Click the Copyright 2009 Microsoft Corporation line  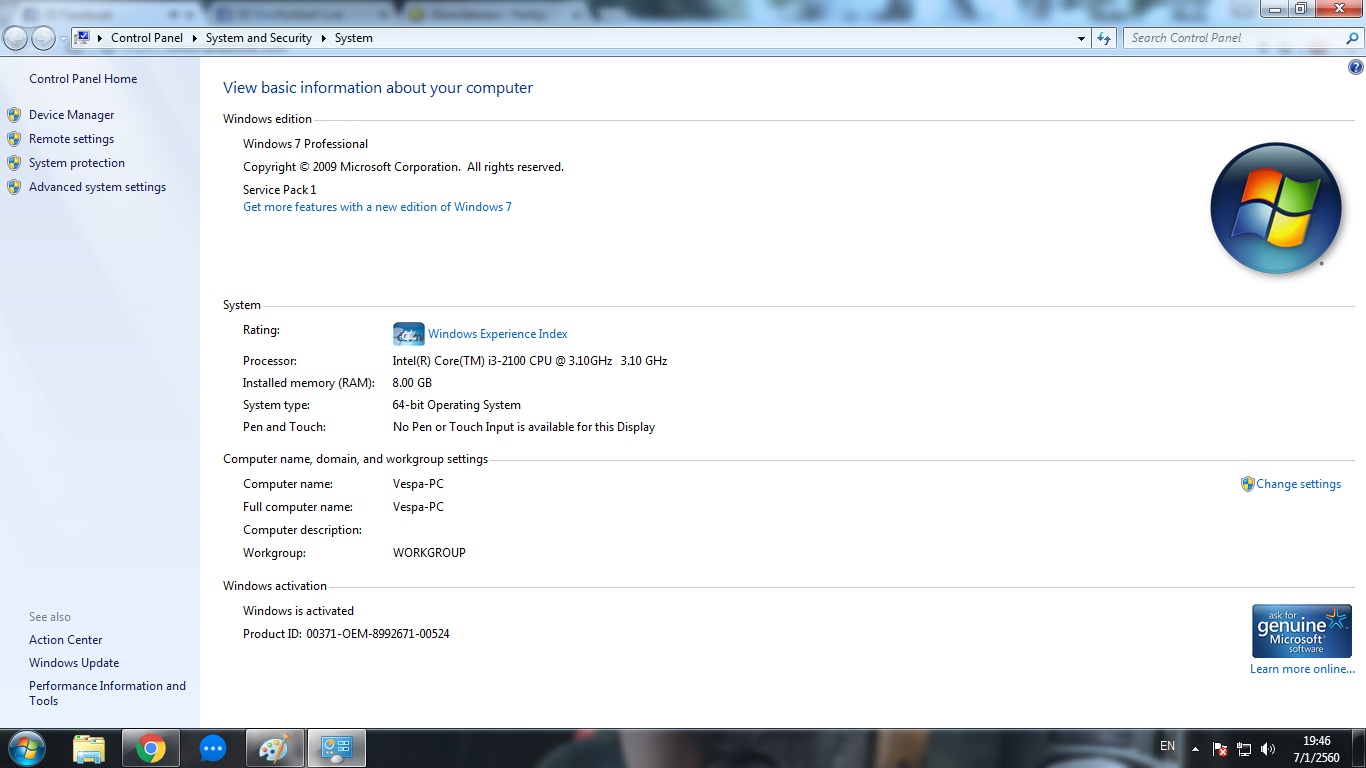[403, 167]
